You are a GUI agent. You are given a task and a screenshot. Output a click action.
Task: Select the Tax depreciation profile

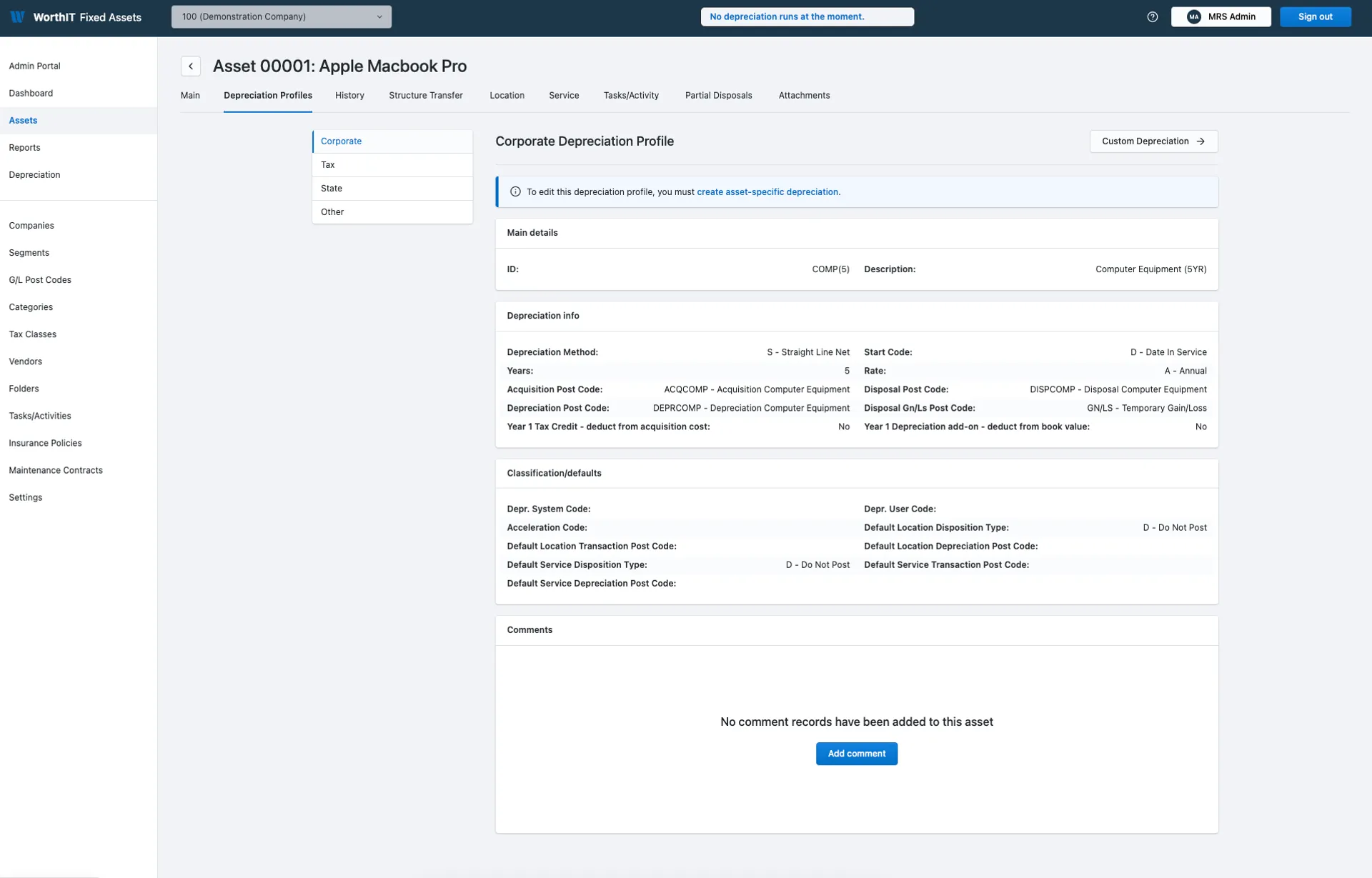(x=328, y=164)
